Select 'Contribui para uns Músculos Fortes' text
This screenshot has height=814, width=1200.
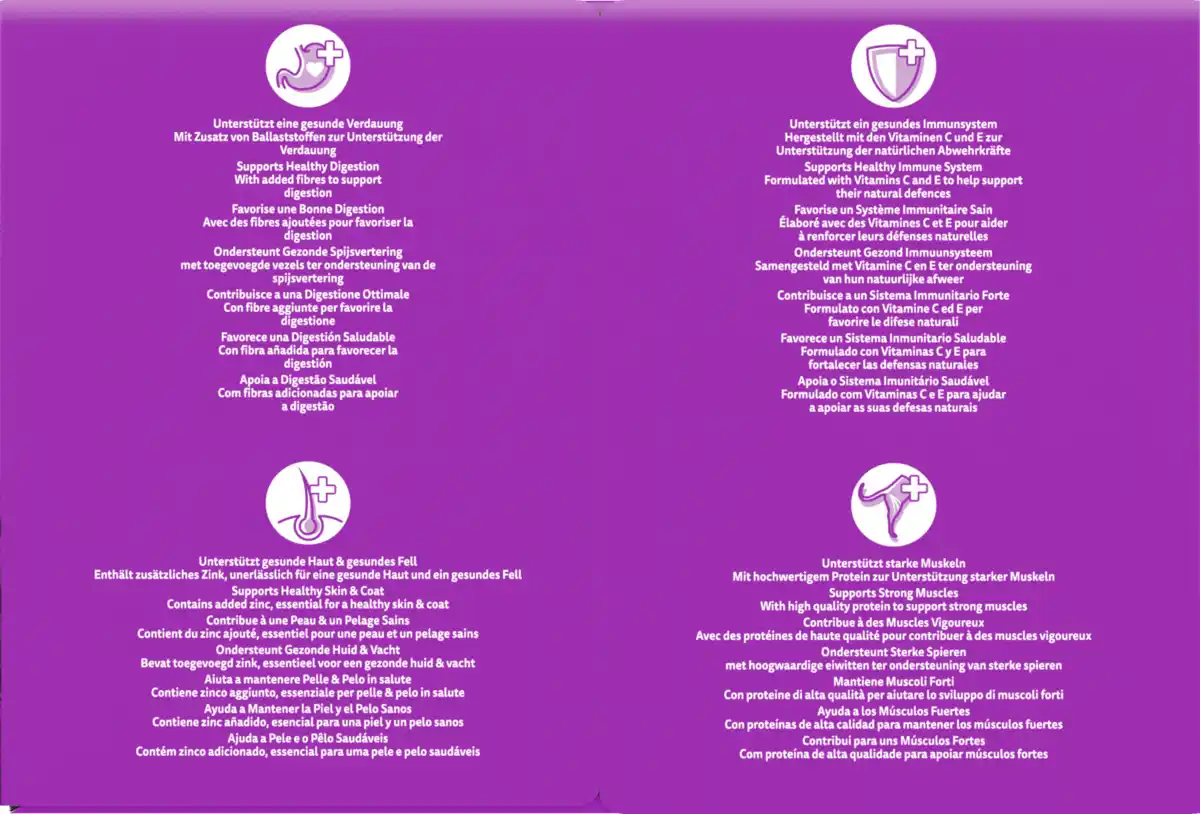coord(893,741)
